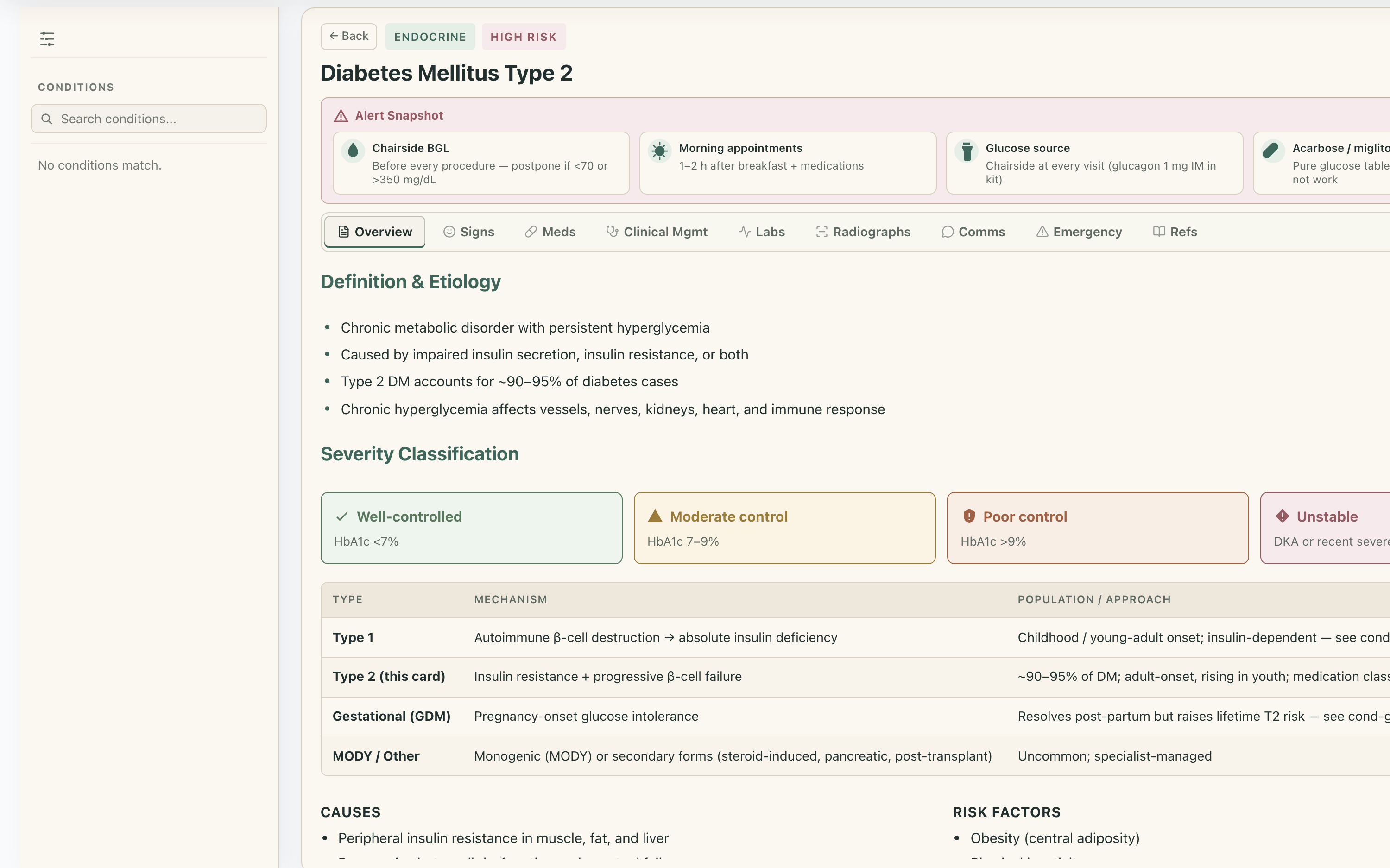Image resolution: width=1390 pixels, height=868 pixels.
Task: Open the Glucose source alert card
Action: point(1094,164)
